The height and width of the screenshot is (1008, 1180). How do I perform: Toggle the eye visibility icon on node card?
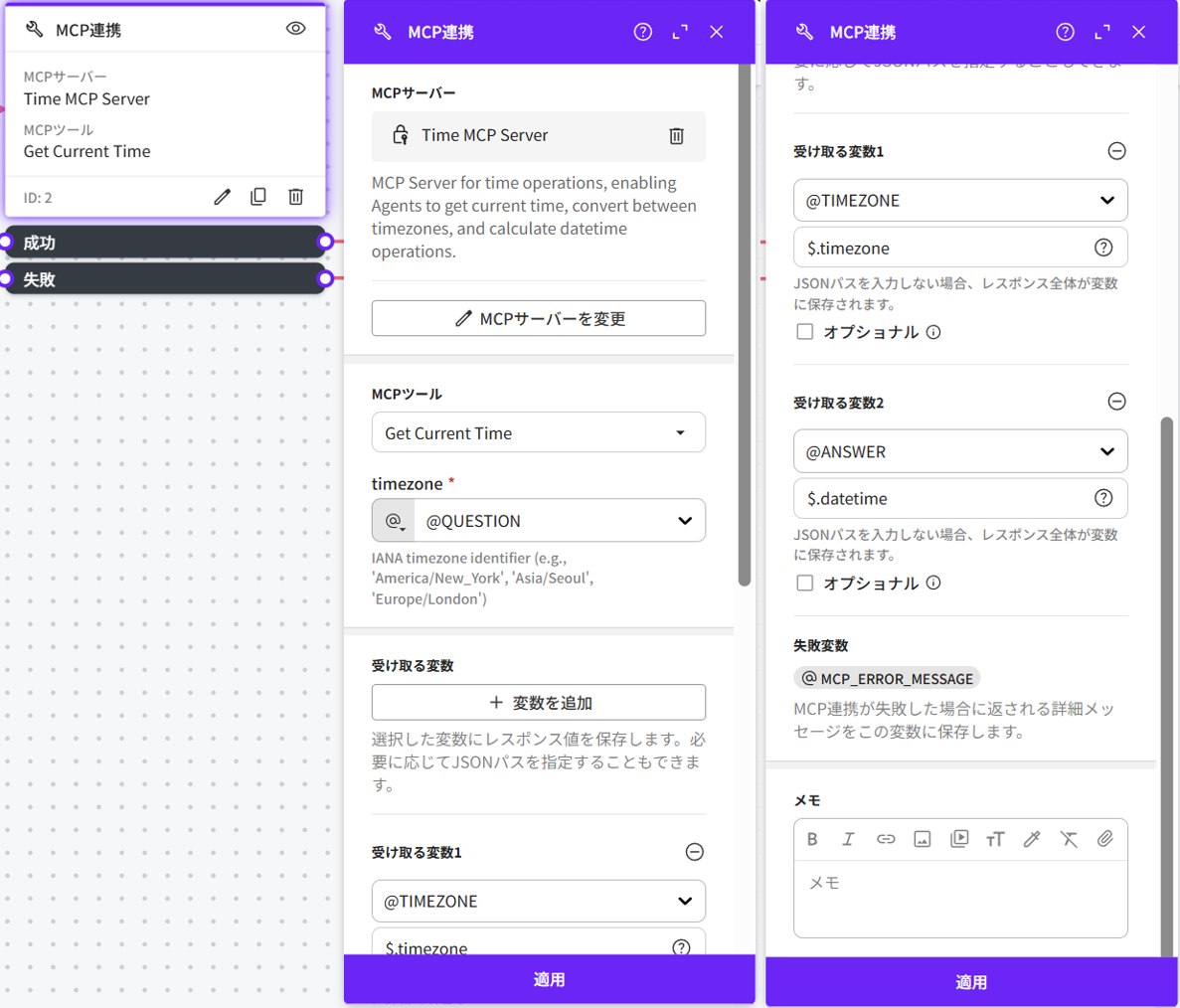point(295,29)
